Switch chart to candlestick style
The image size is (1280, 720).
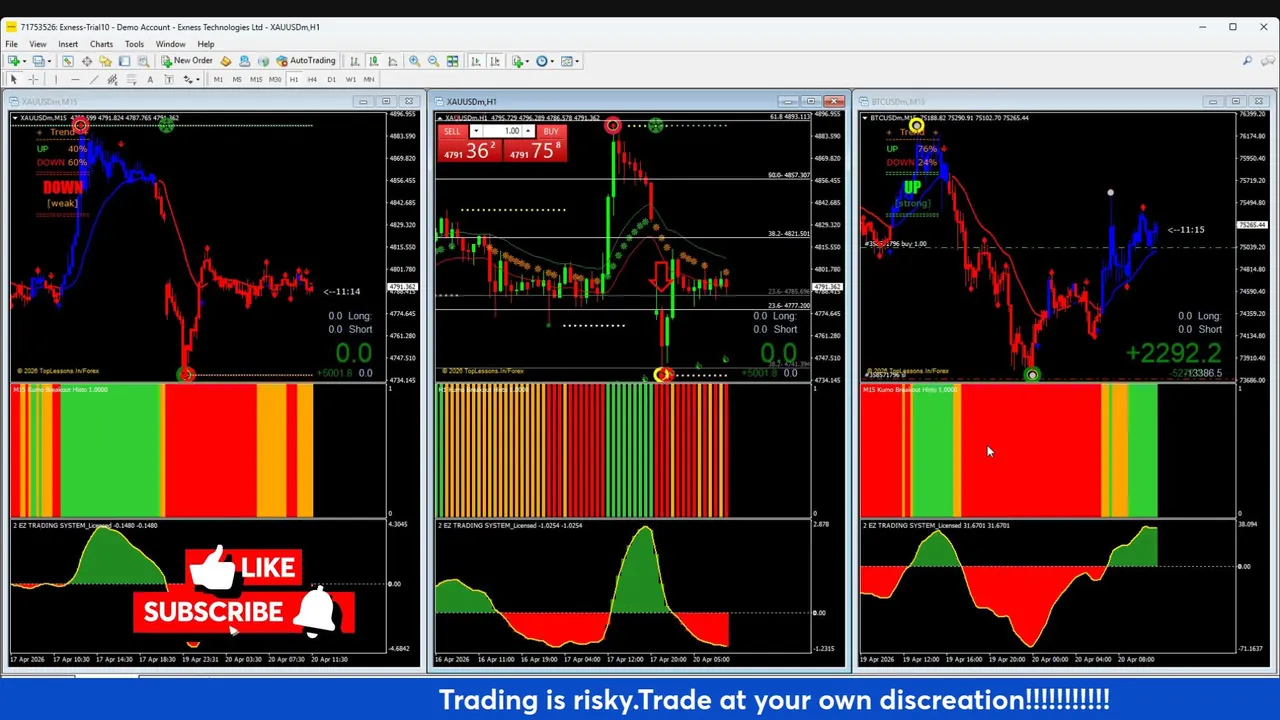[374, 61]
